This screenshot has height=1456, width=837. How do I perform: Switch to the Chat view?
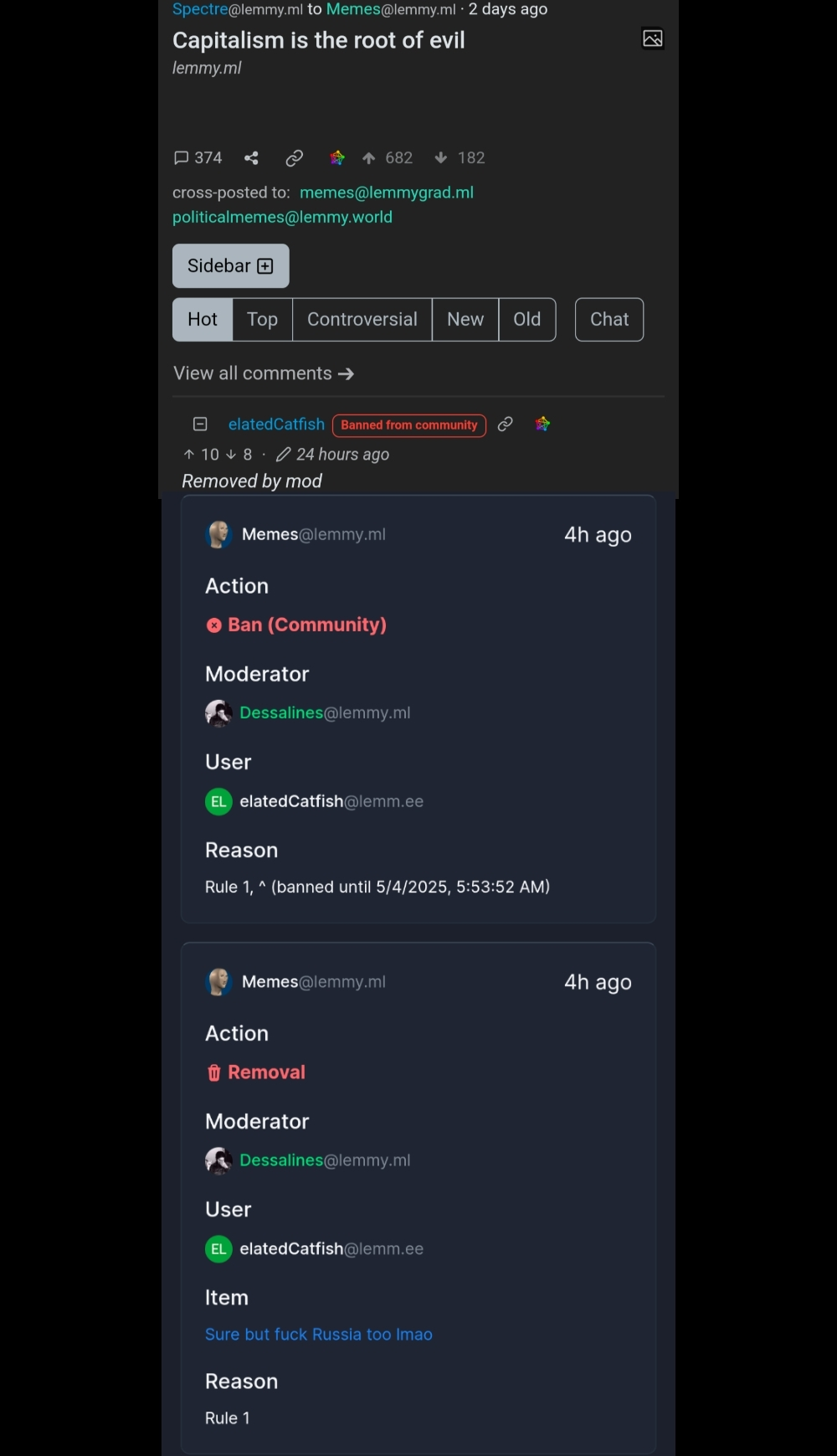click(x=609, y=319)
